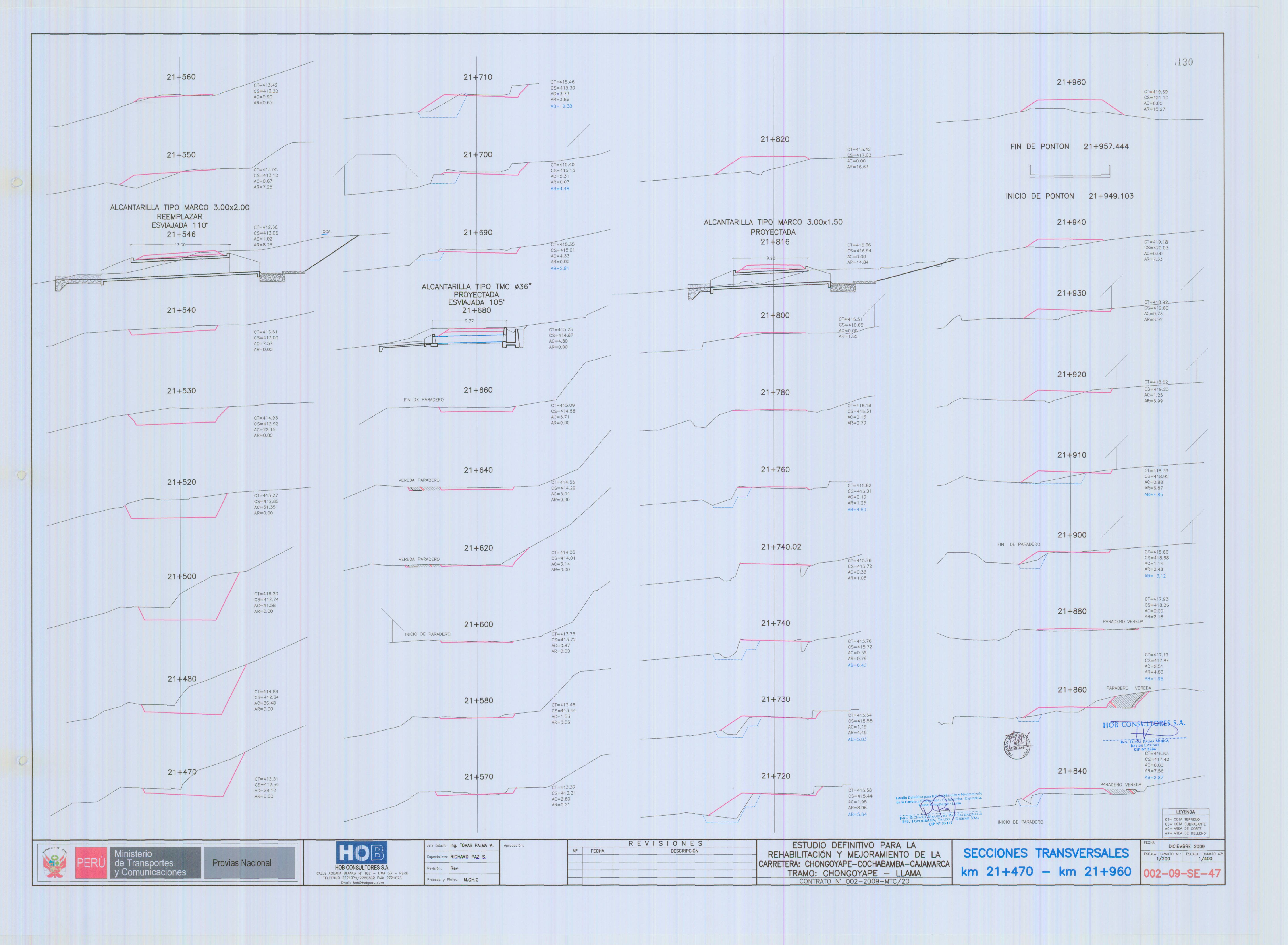Screen dimensions: 1288x945
Task: Click the 'FIN DE PARADERO' label near 21+660
Action: pos(424,400)
